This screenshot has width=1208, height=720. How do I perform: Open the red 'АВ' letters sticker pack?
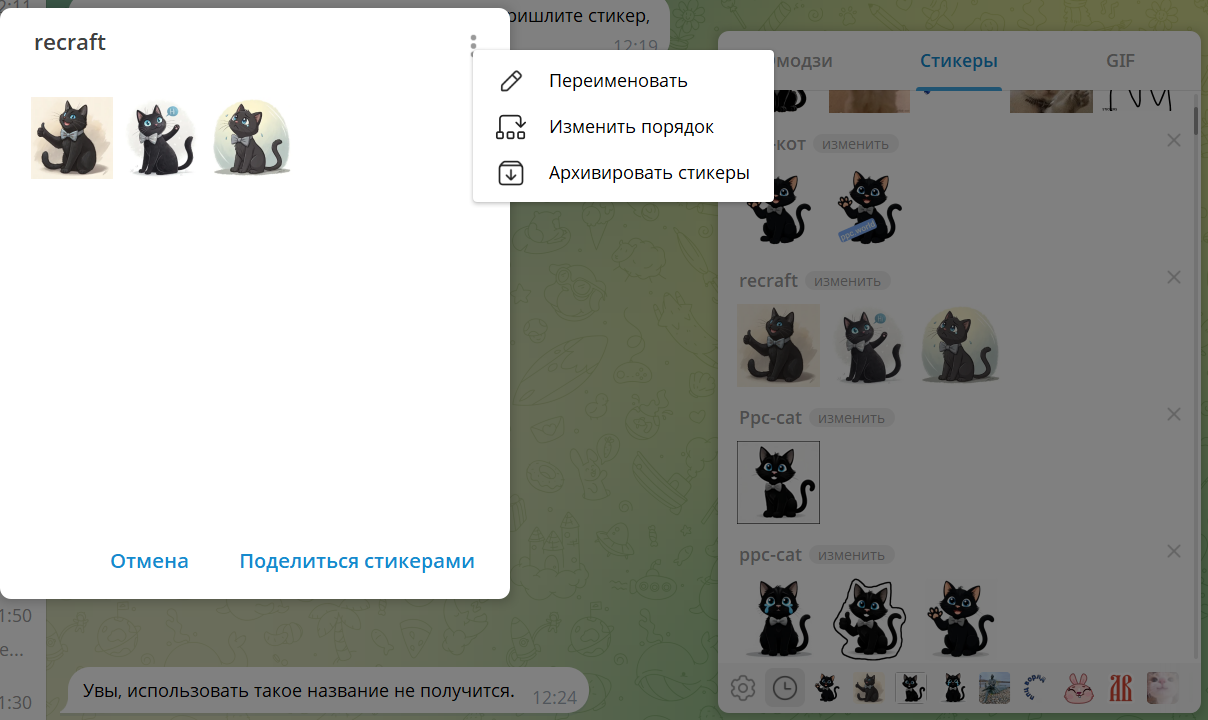[x=1121, y=688]
